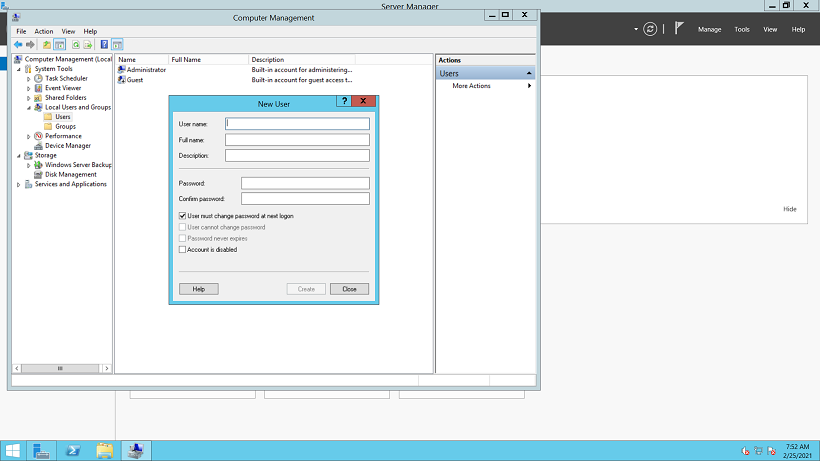Screen dimensions: 820x461
Task: Toggle the Show/Hide Action Pane icon
Action: point(117,45)
